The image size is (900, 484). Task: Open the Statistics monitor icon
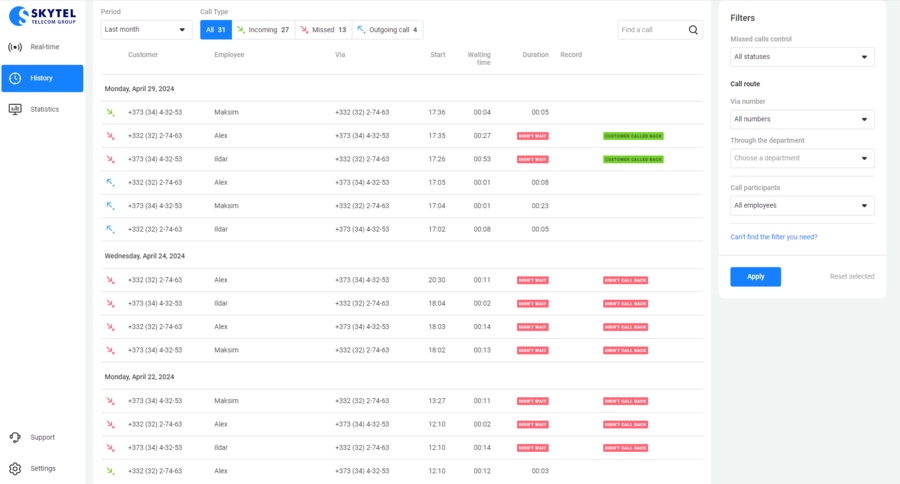(16, 109)
